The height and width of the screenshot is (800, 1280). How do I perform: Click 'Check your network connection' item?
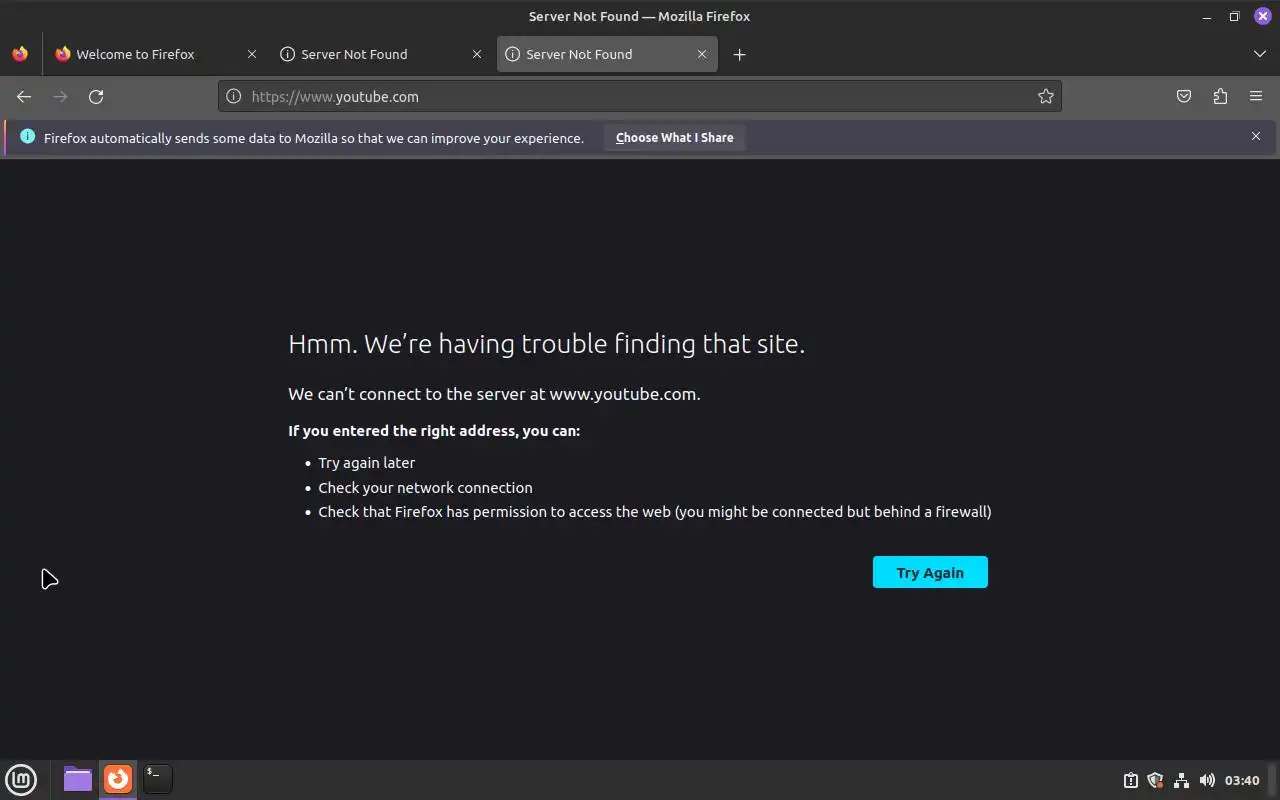(x=425, y=488)
